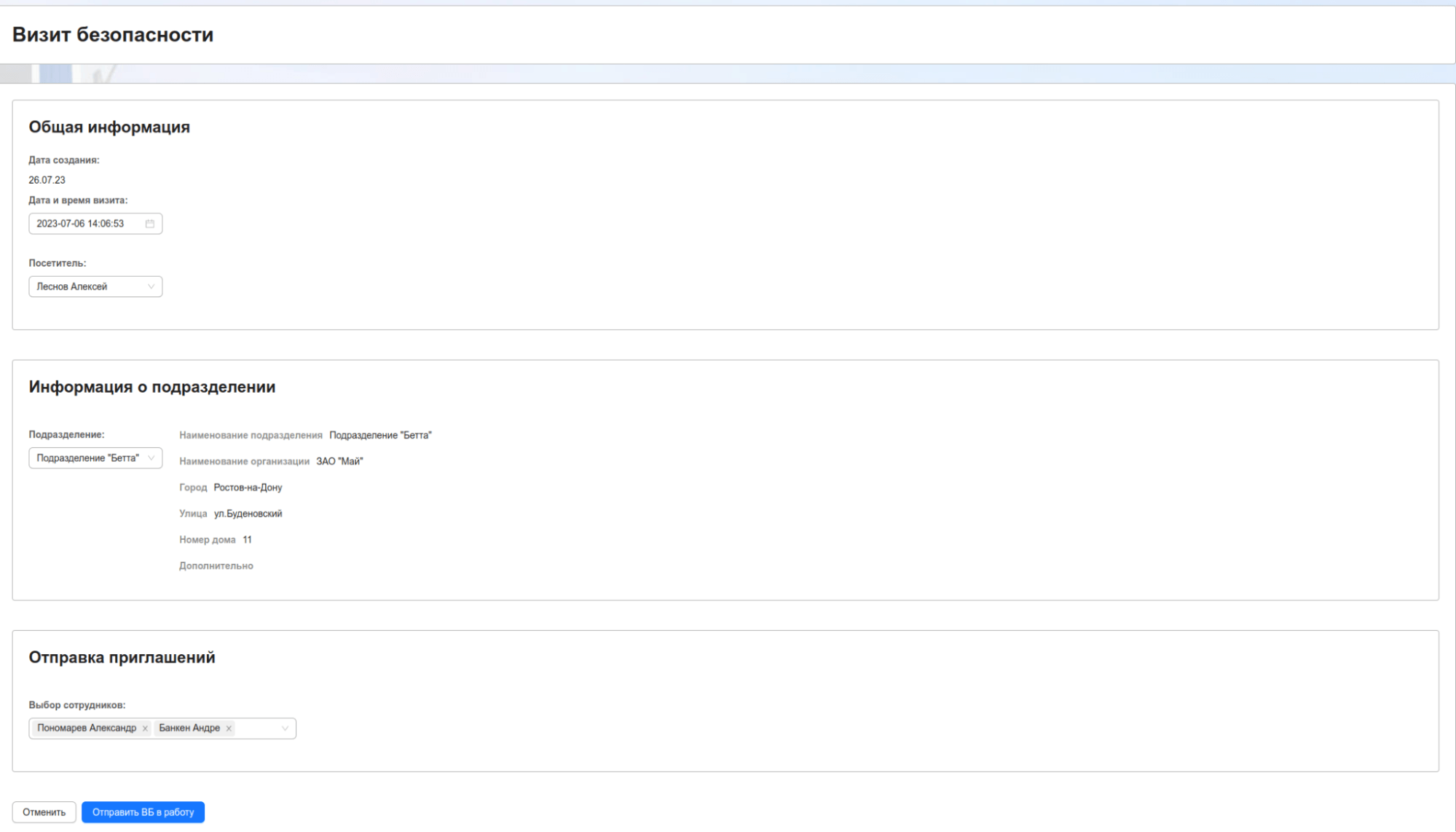Click Леснов Алексей in the visitor field
The width and height of the screenshot is (1456, 832).
[x=72, y=286]
